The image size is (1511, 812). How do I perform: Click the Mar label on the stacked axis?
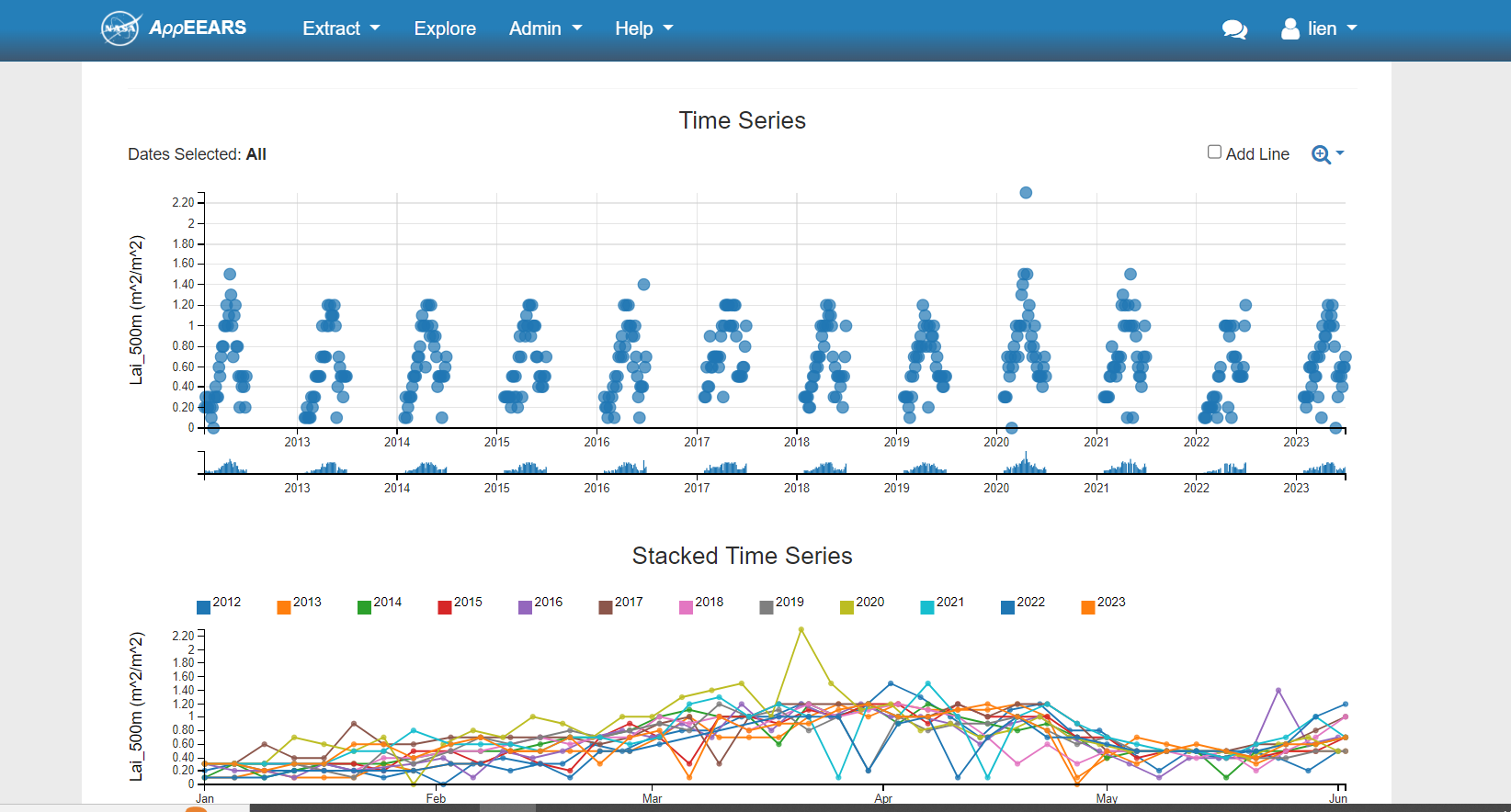click(x=652, y=798)
